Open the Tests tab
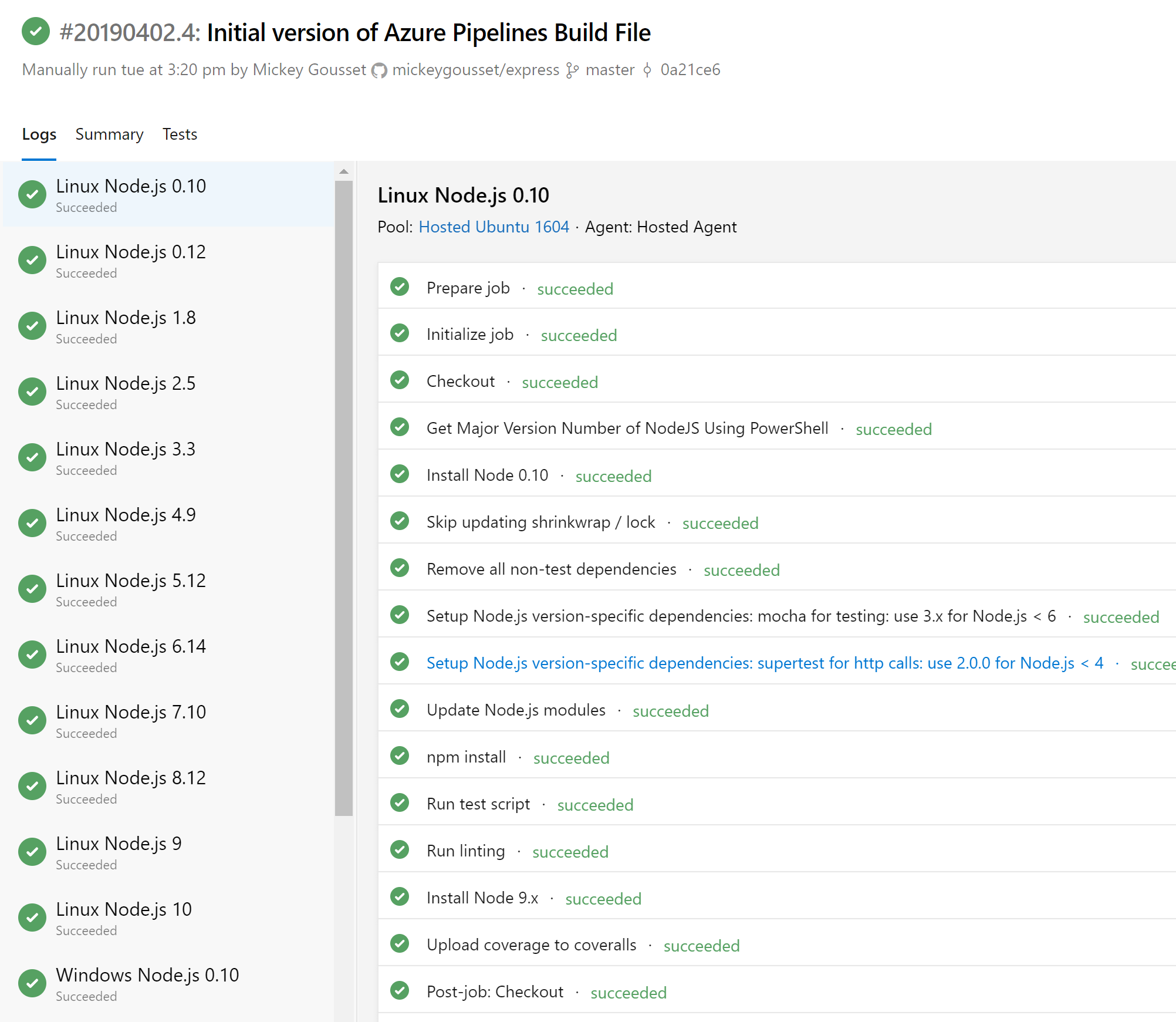1176x1022 pixels. (x=180, y=134)
